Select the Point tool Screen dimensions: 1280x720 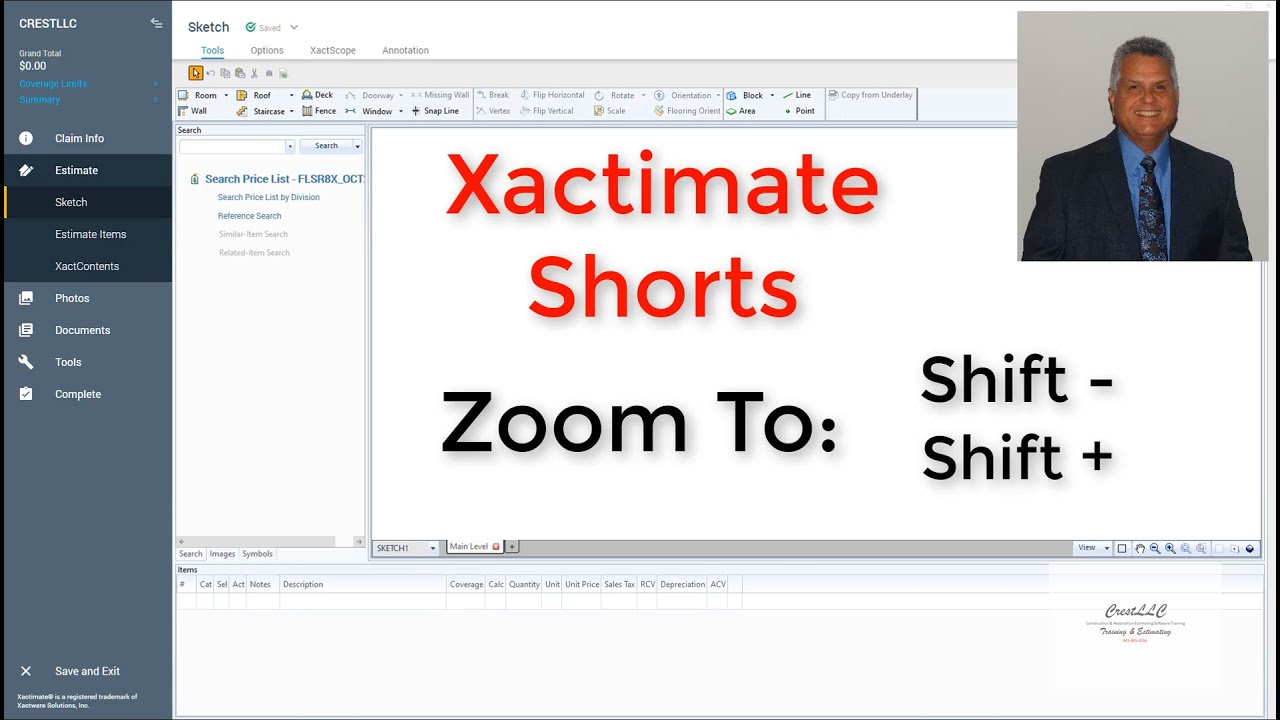799,111
